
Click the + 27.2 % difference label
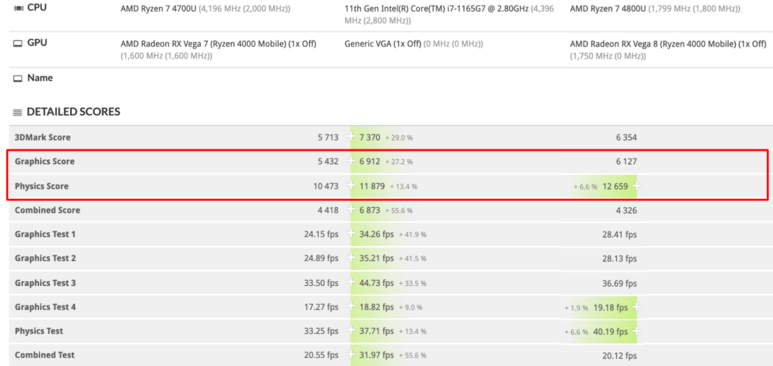point(399,162)
